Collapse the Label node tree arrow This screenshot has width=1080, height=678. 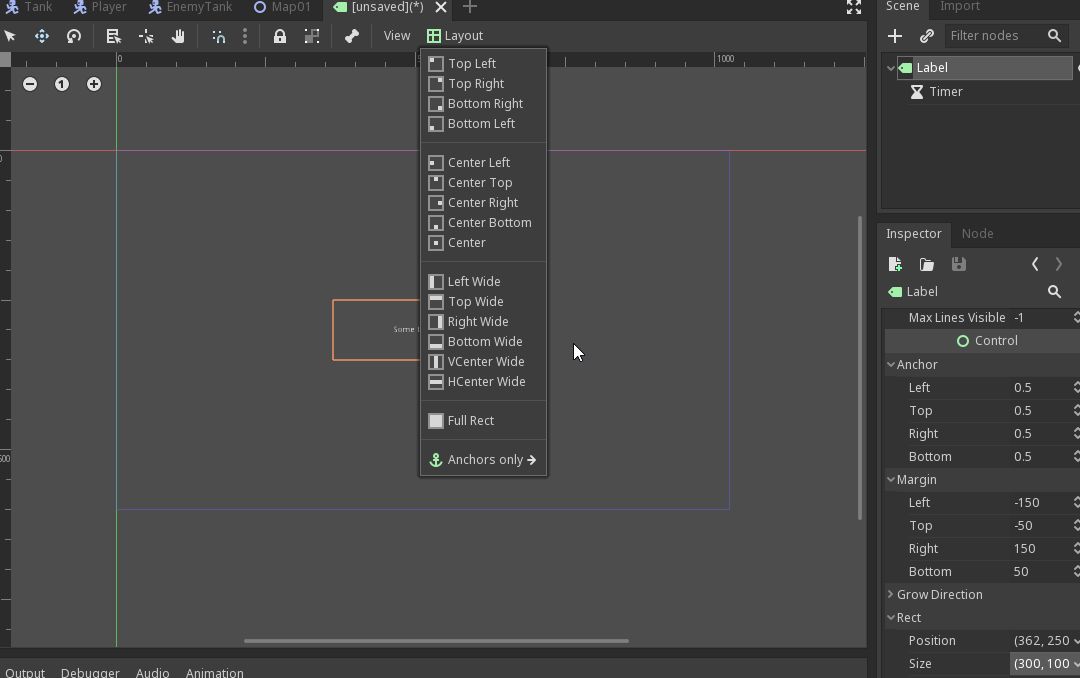pyautogui.click(x=891, y=68)
